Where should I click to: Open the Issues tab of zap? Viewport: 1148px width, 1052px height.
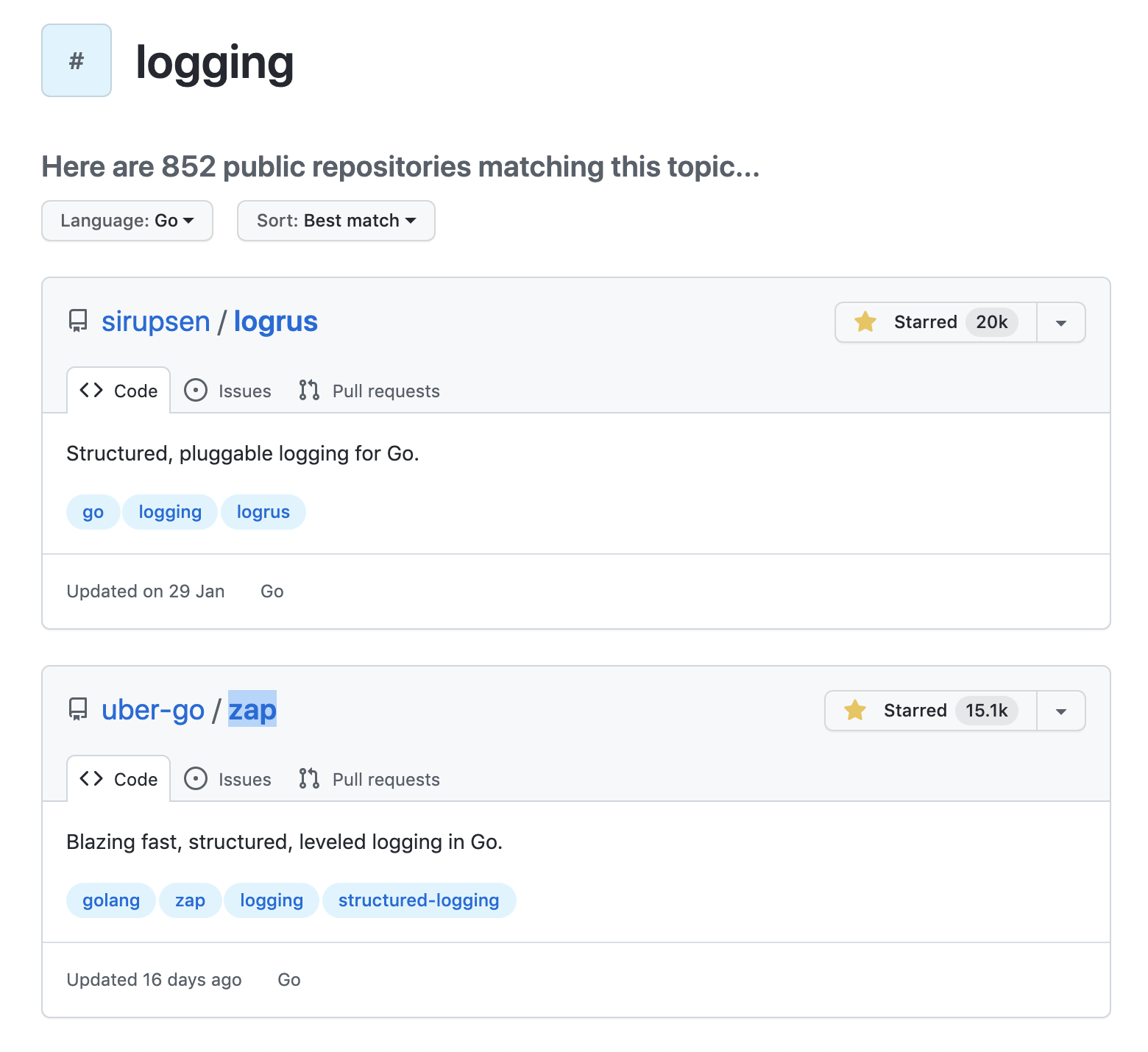[228, 779]
